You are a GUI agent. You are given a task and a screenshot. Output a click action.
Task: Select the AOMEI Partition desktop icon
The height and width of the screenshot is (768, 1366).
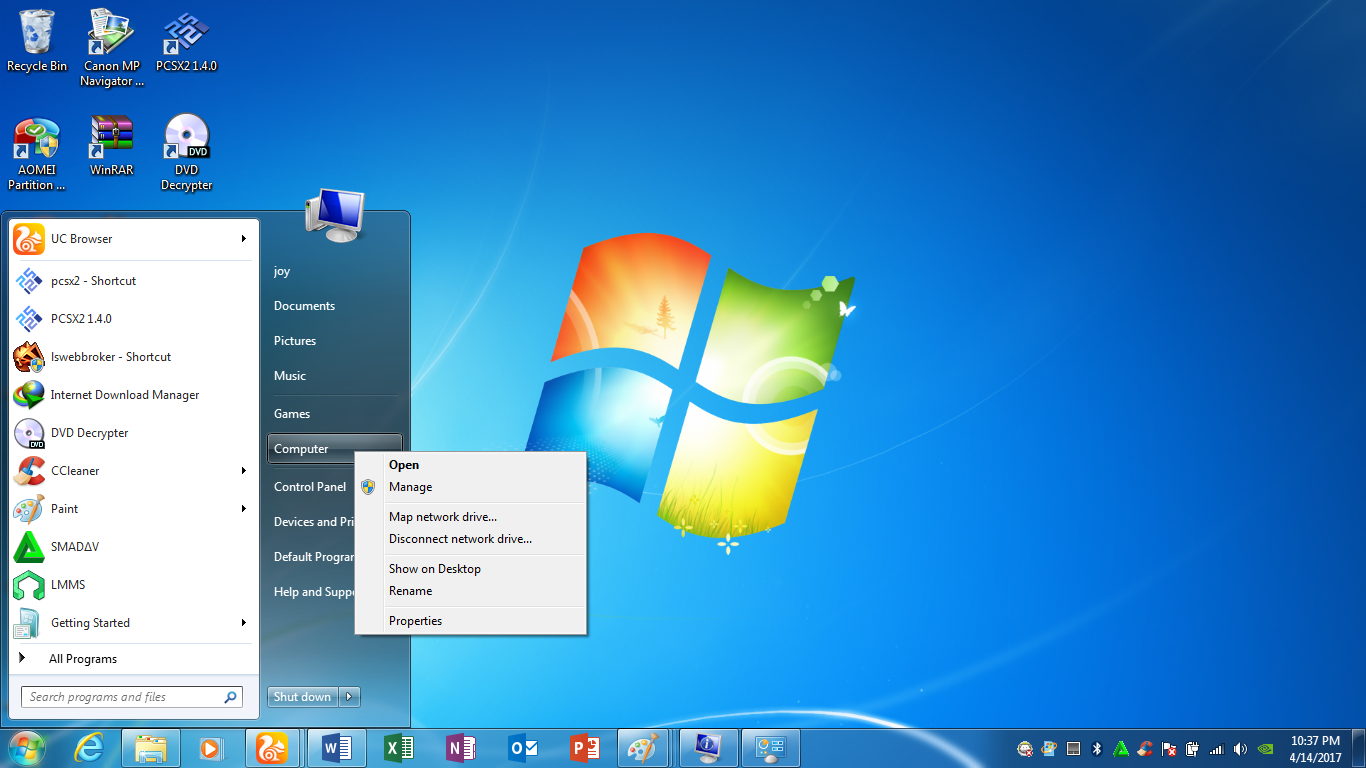(37, 153)
